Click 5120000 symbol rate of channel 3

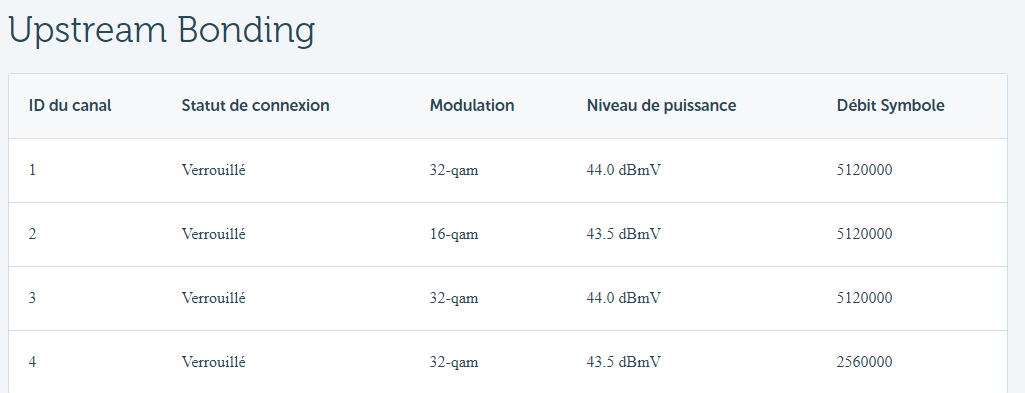click(x=864, y=298)
